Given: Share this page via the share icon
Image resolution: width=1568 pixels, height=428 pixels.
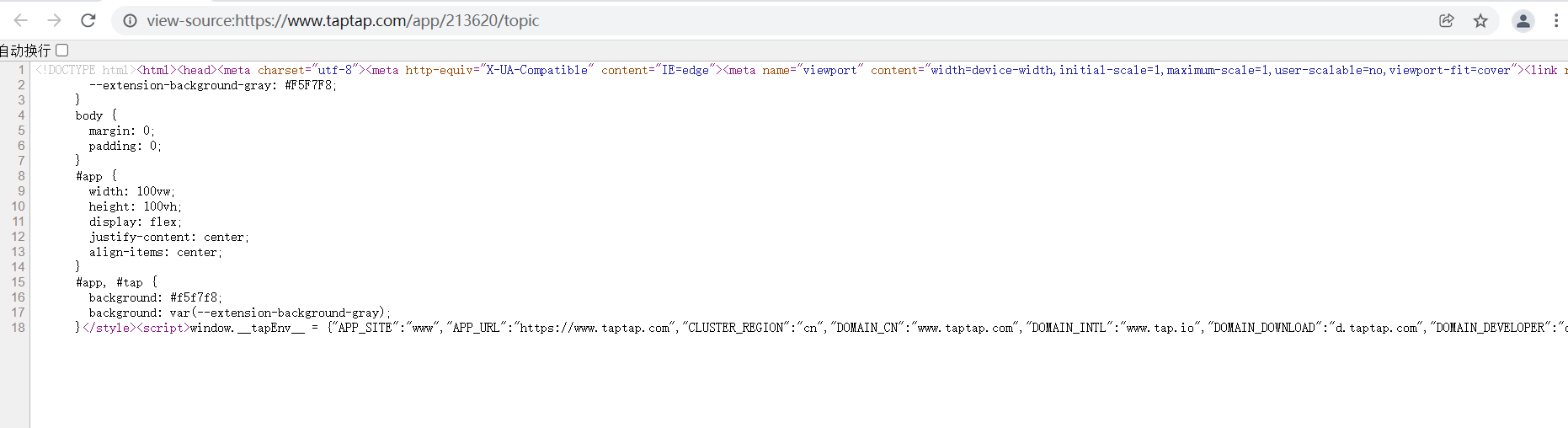Looking at the screenshot, I should click(x=1447, y=20).
